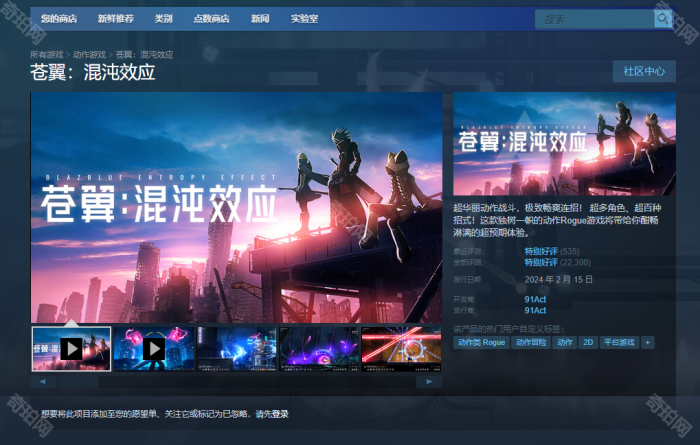700x445 pixels.
Task: Click the 请先登录 login link
Action: (272, 414)
